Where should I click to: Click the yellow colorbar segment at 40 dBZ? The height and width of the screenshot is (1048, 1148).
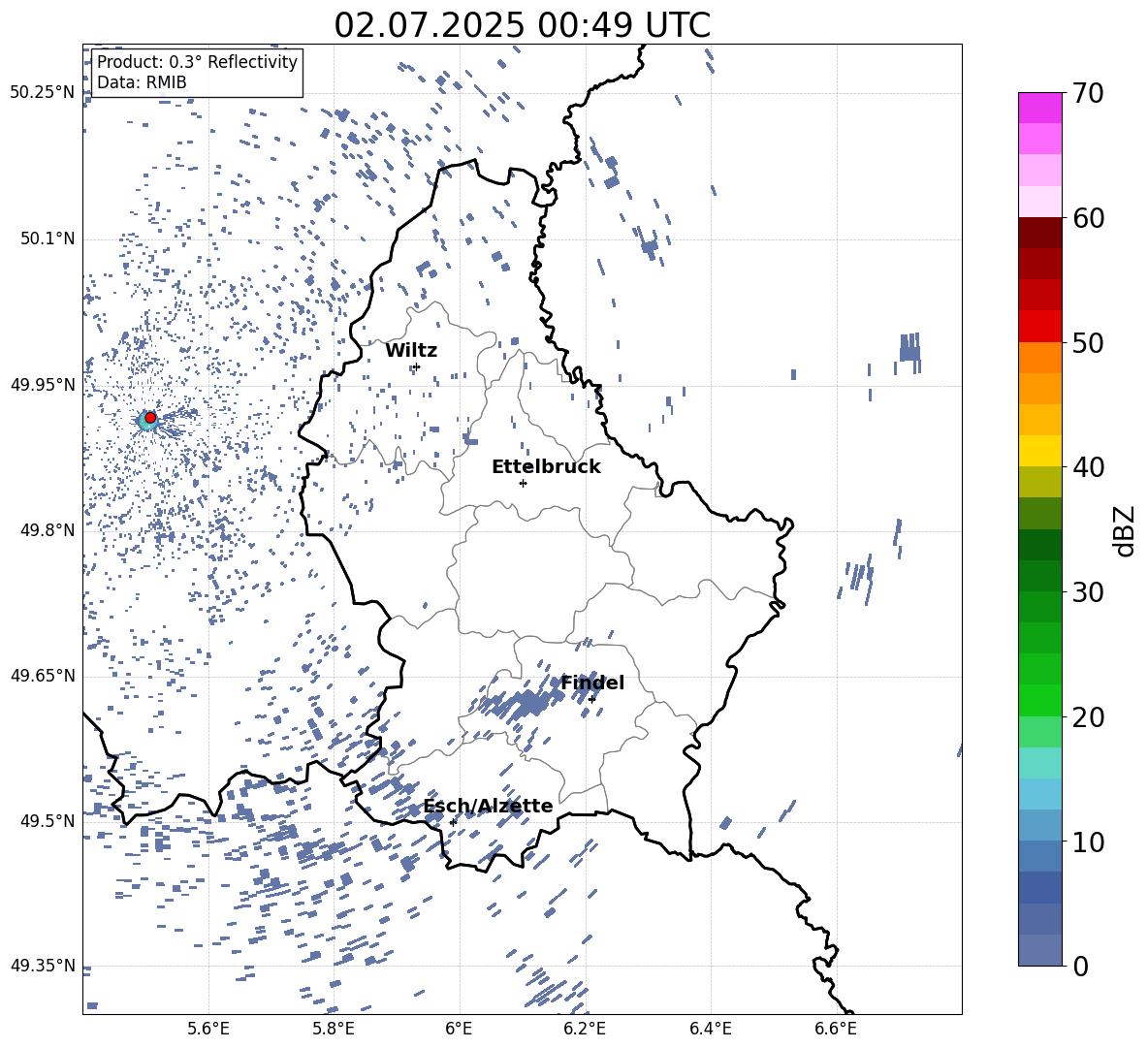(x=1039, y=451)
